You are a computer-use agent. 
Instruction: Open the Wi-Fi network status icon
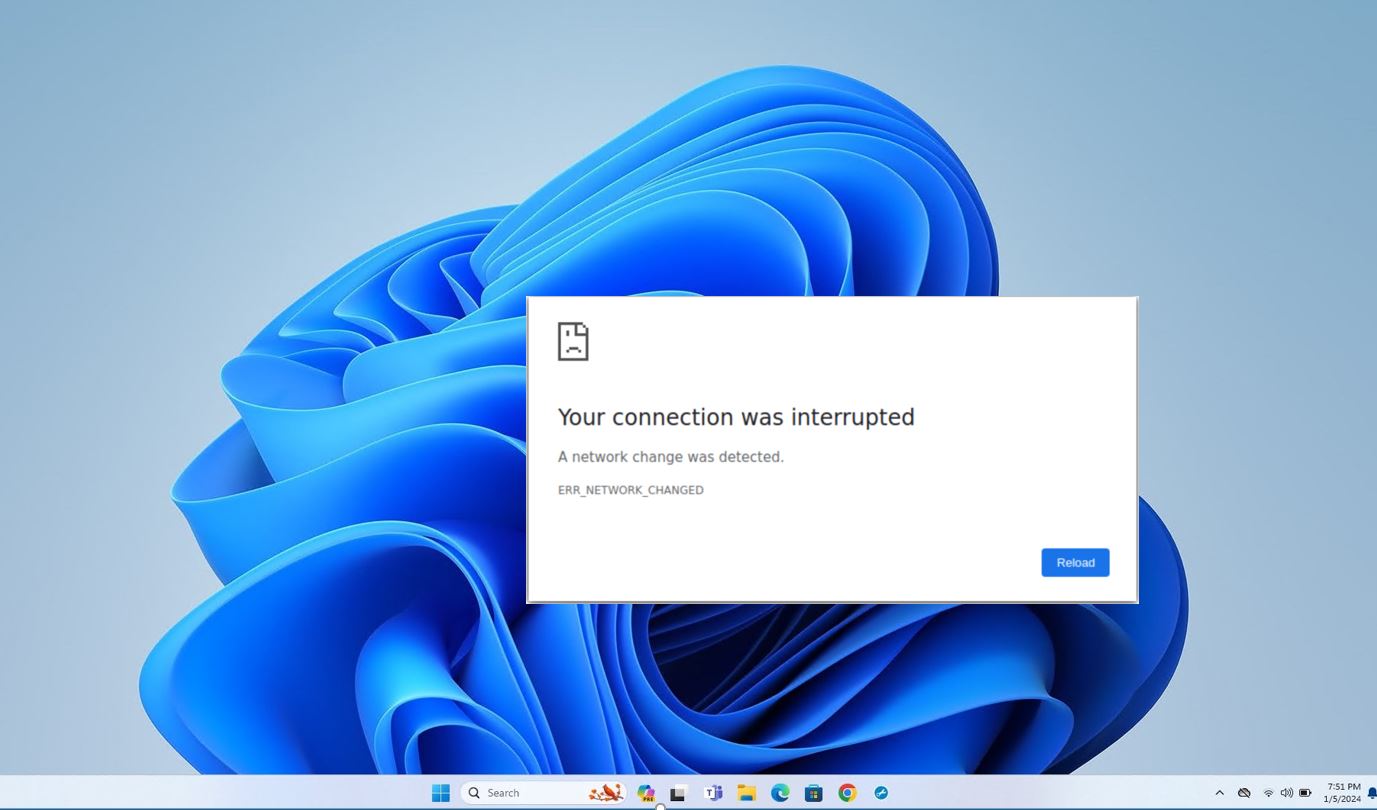click(x=1268, y=793)
